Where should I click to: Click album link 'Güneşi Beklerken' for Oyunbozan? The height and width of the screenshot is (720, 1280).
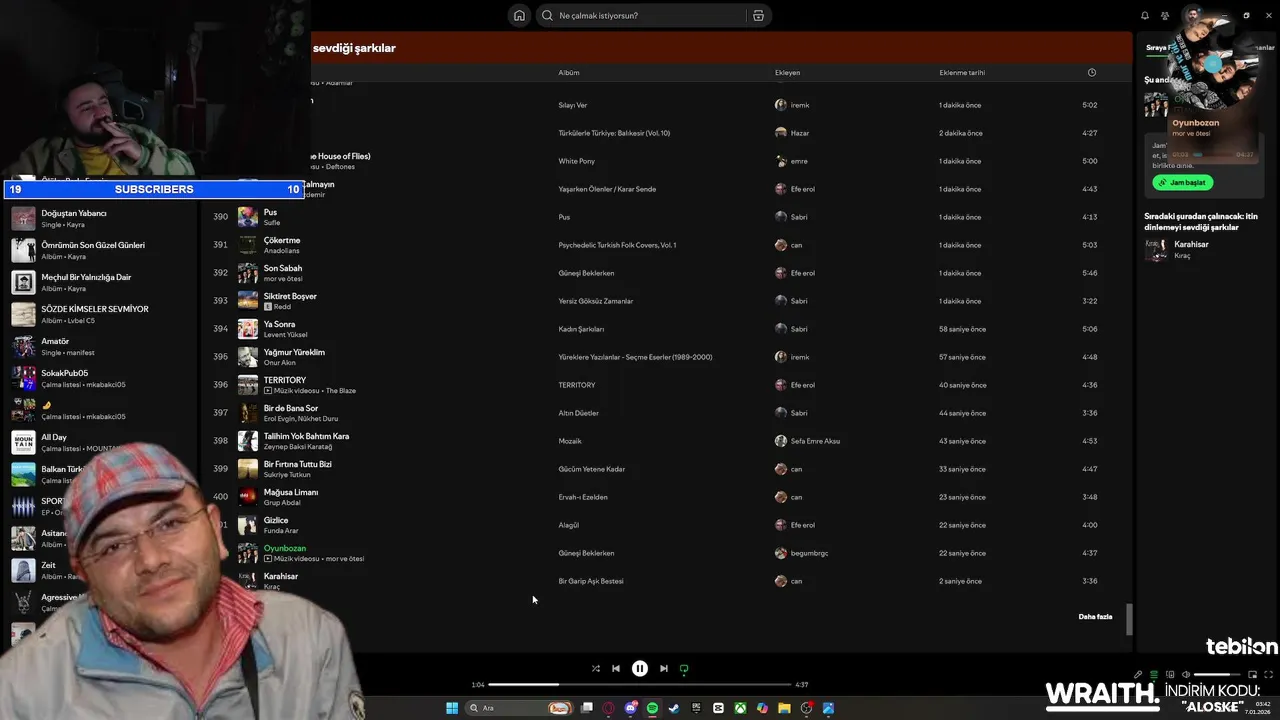click(x=586, y=553)
